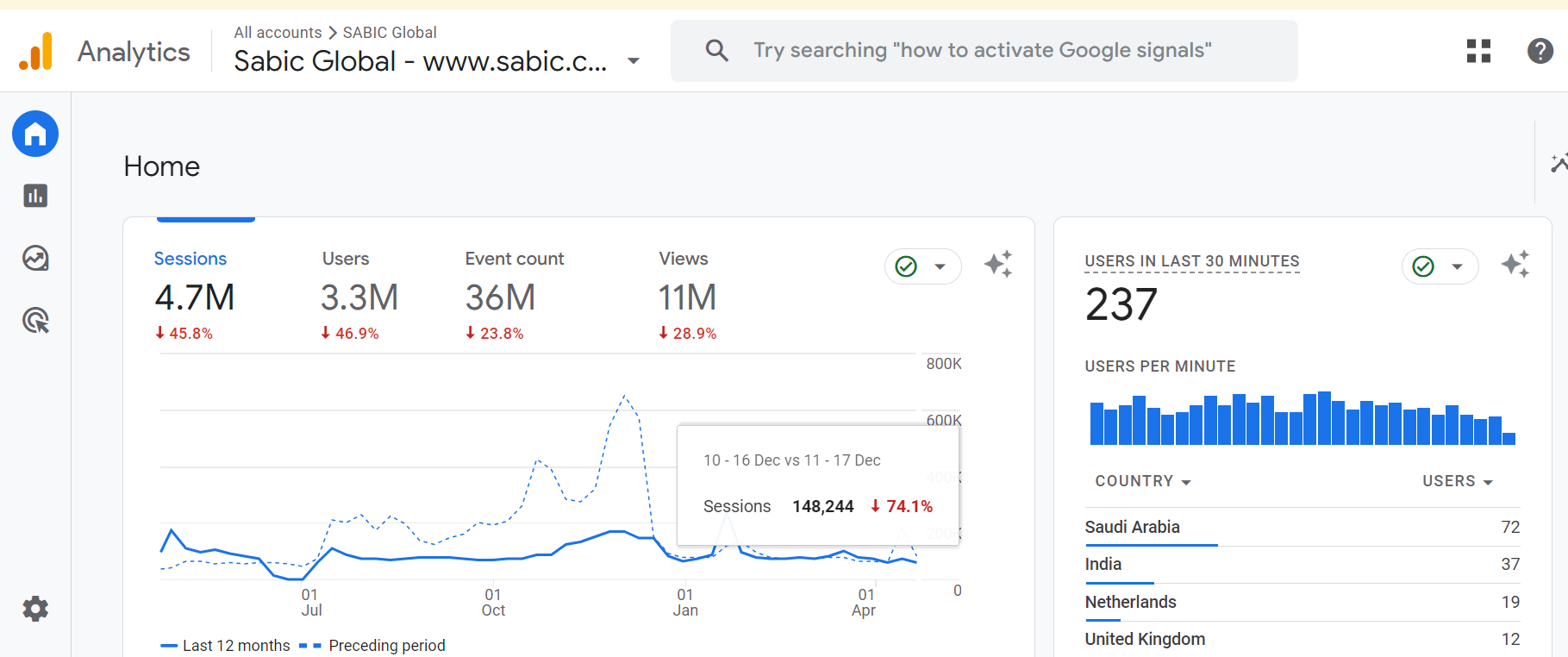Click the 4.7M sessions value
The height and width of the screenshot is (657, 1568).
coord(195,297)
